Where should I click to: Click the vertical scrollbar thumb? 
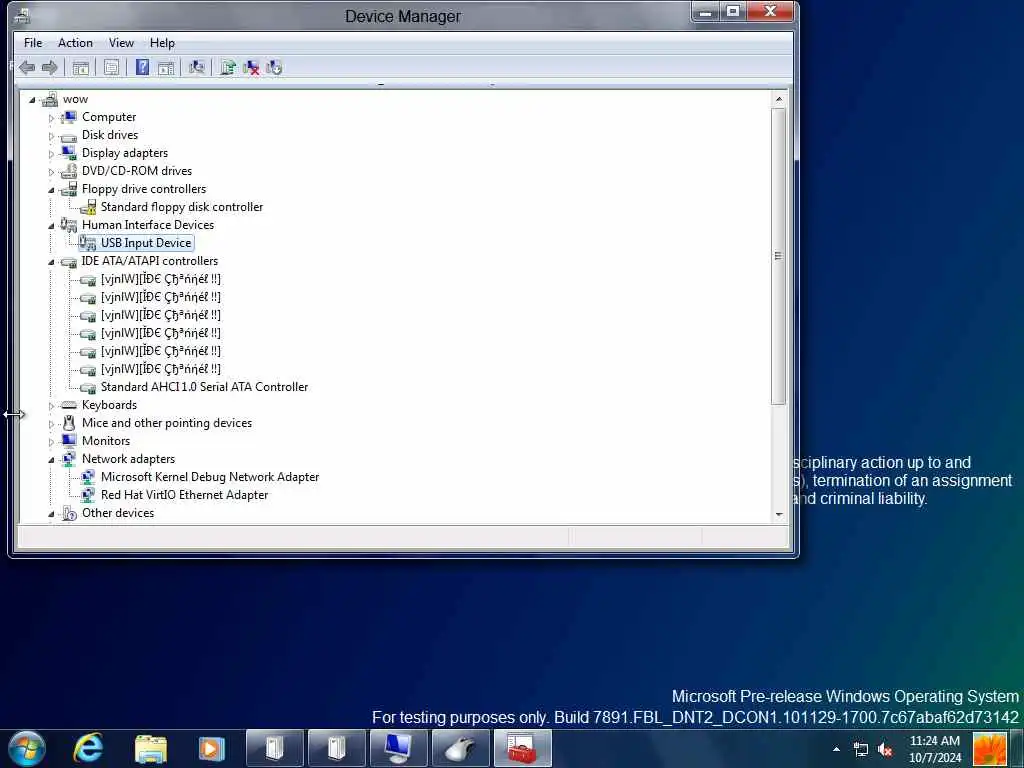[x=778, y=256]
